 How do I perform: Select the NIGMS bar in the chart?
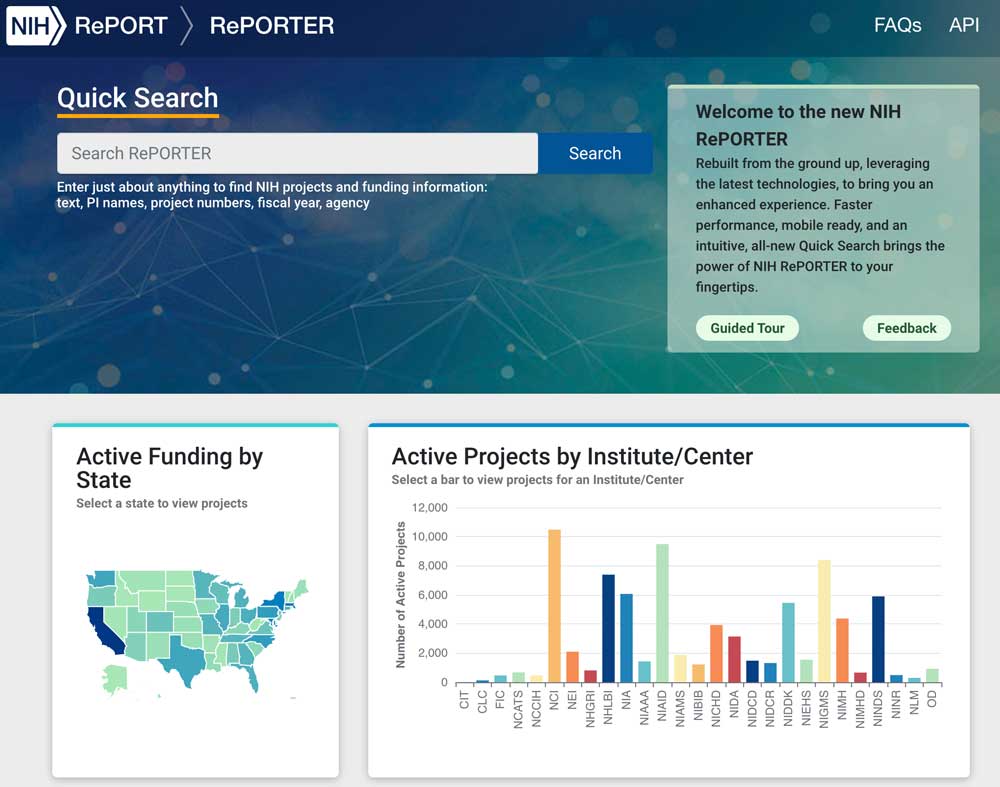click(x=824, y=621)
